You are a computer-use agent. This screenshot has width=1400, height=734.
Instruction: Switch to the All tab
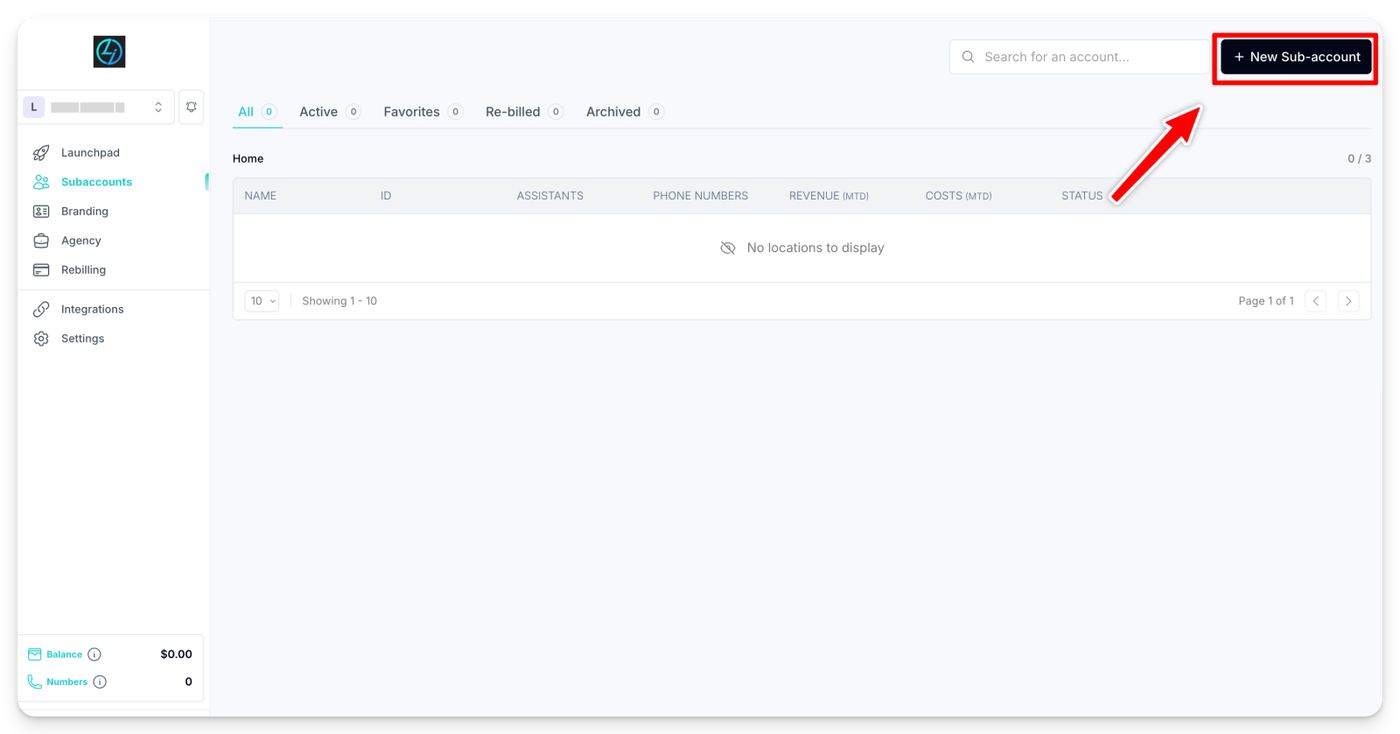[x=257, y=112]
